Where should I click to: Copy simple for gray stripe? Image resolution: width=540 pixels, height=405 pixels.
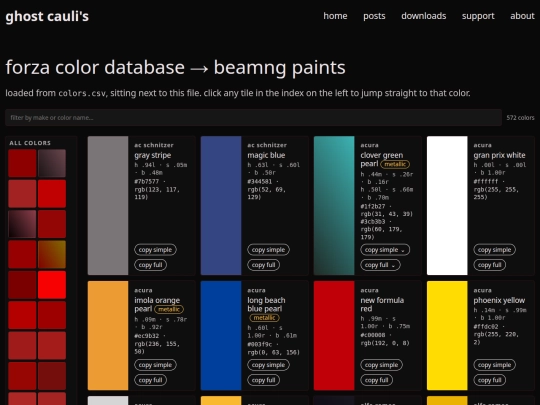click(x=155, y=250)
